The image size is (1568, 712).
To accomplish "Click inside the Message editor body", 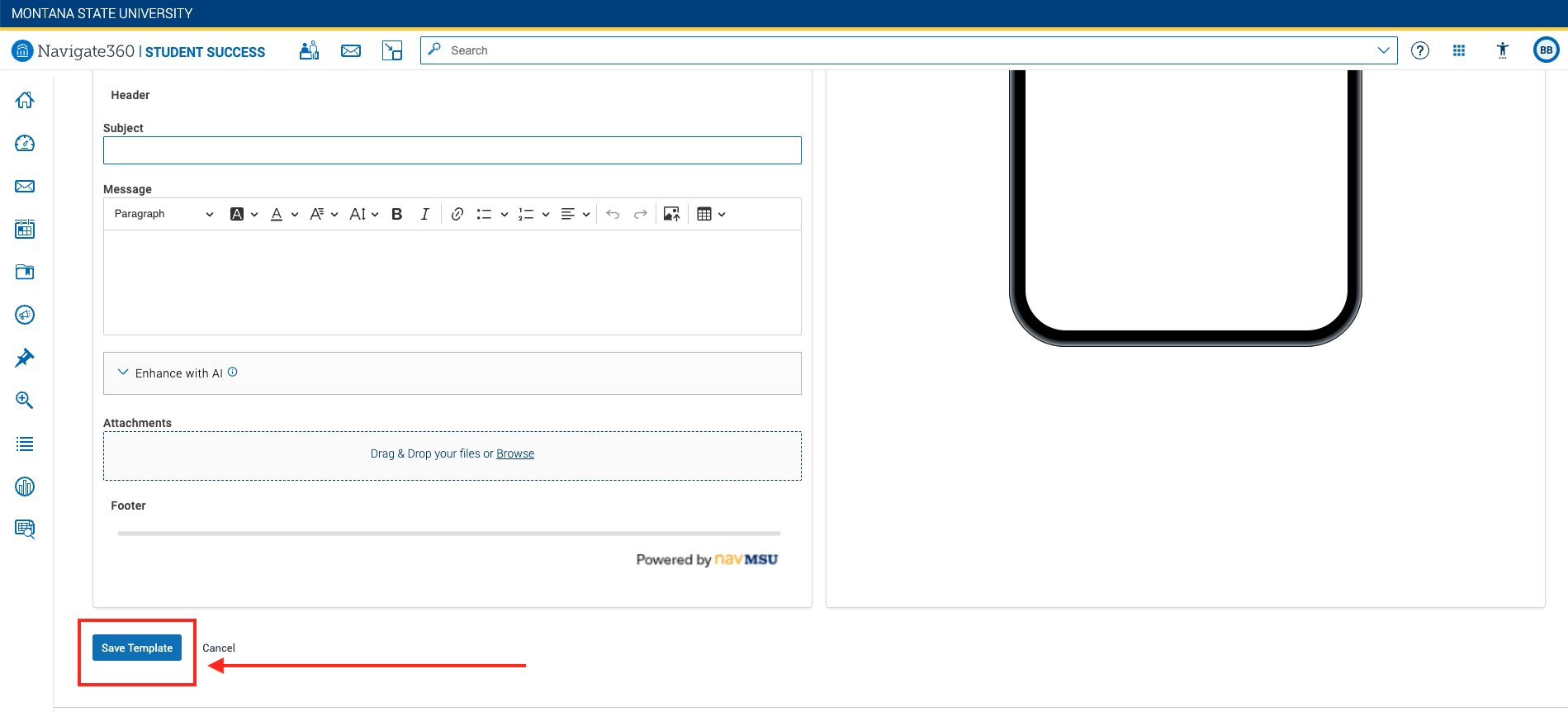I will (x=452, y=282).
